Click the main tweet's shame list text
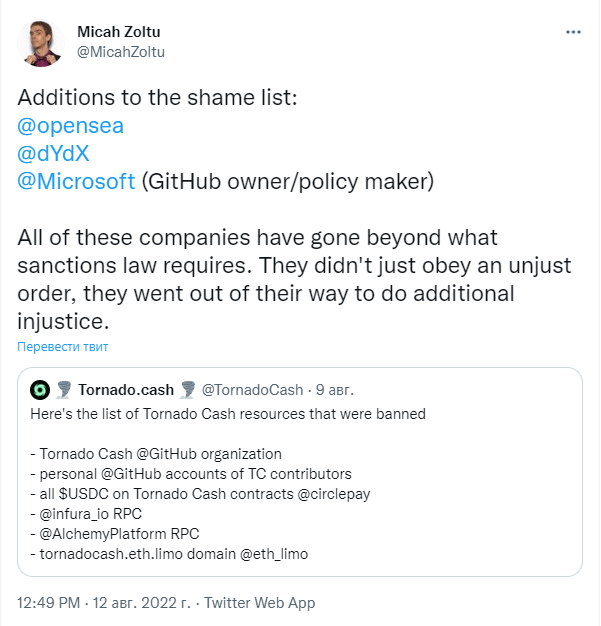 pyautogui.click(x=156, y=98)
